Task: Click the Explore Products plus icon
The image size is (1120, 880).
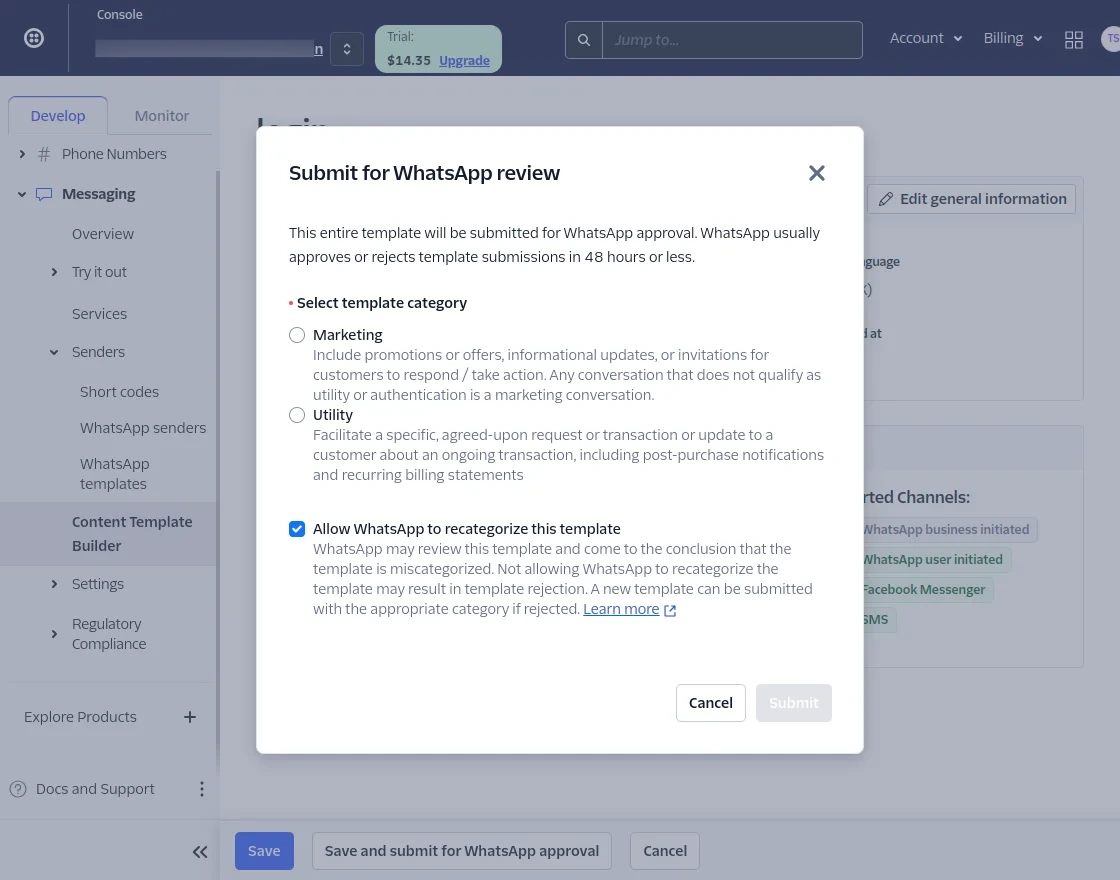Action: 190,717
